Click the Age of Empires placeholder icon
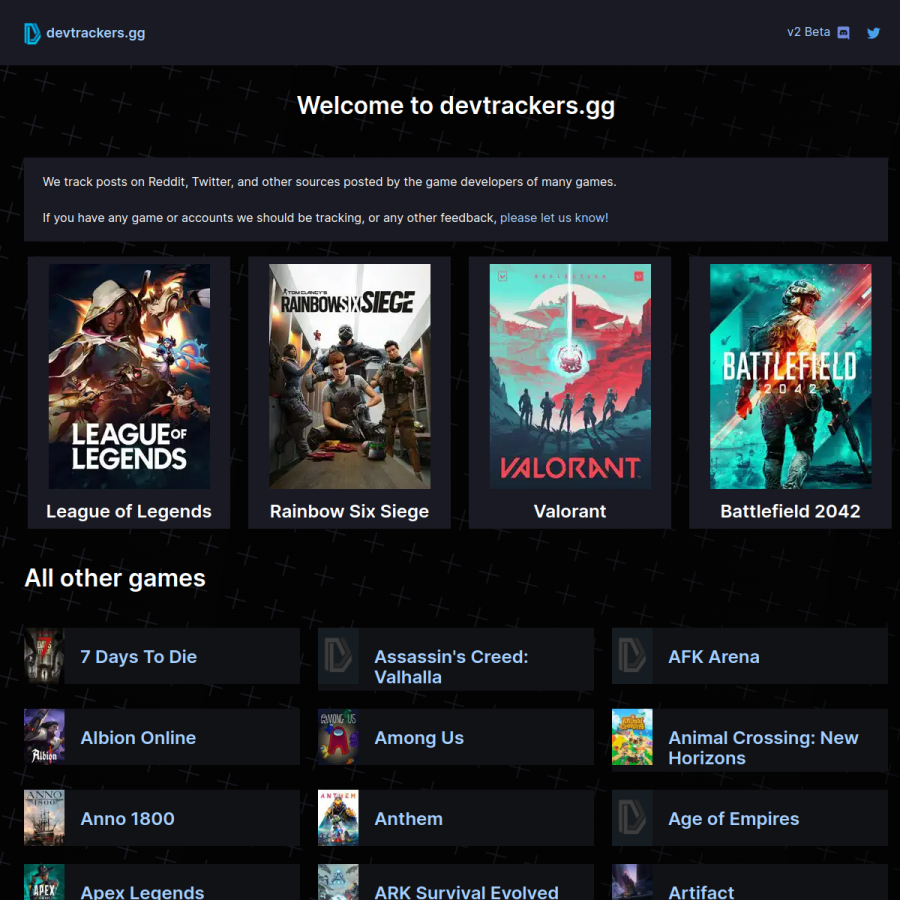The image size is (900, 900). 632,817
